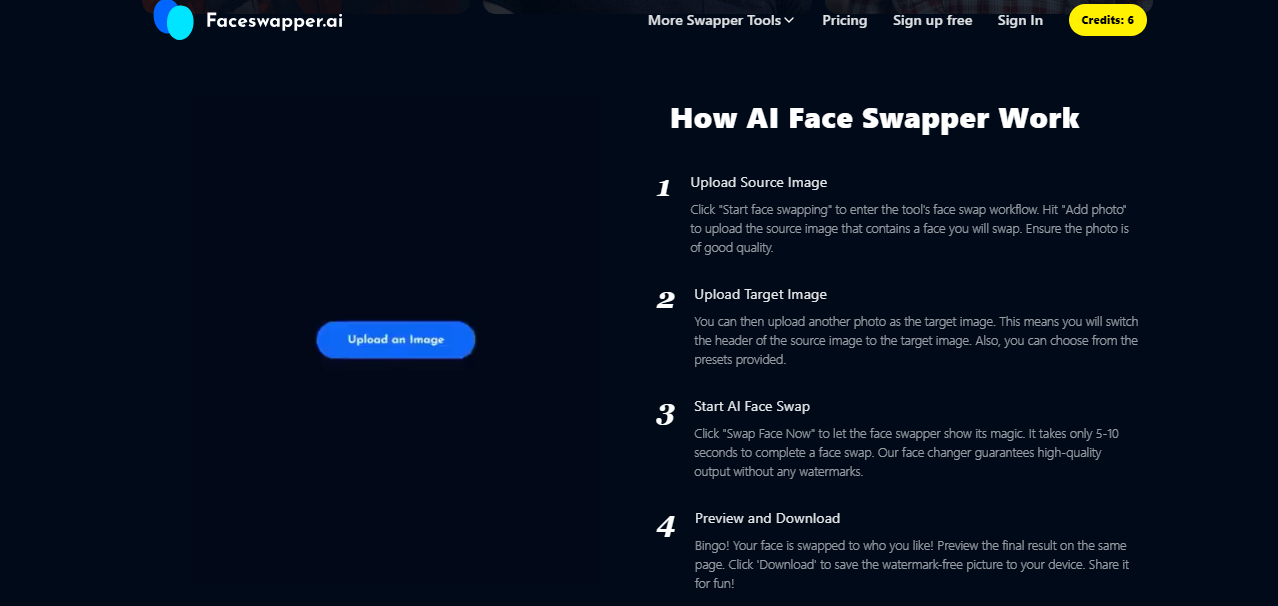
Task: Click the Upload an Image button
Action: (395, 339)
